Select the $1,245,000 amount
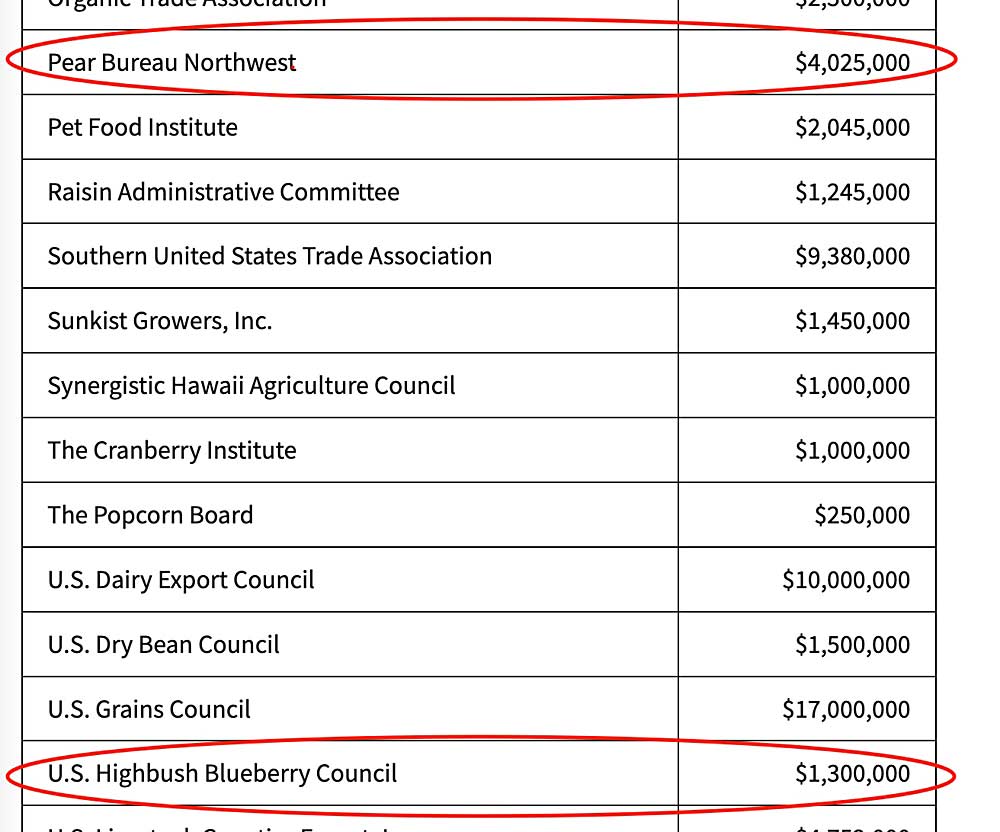1000x832 pixels. [852, 192]
